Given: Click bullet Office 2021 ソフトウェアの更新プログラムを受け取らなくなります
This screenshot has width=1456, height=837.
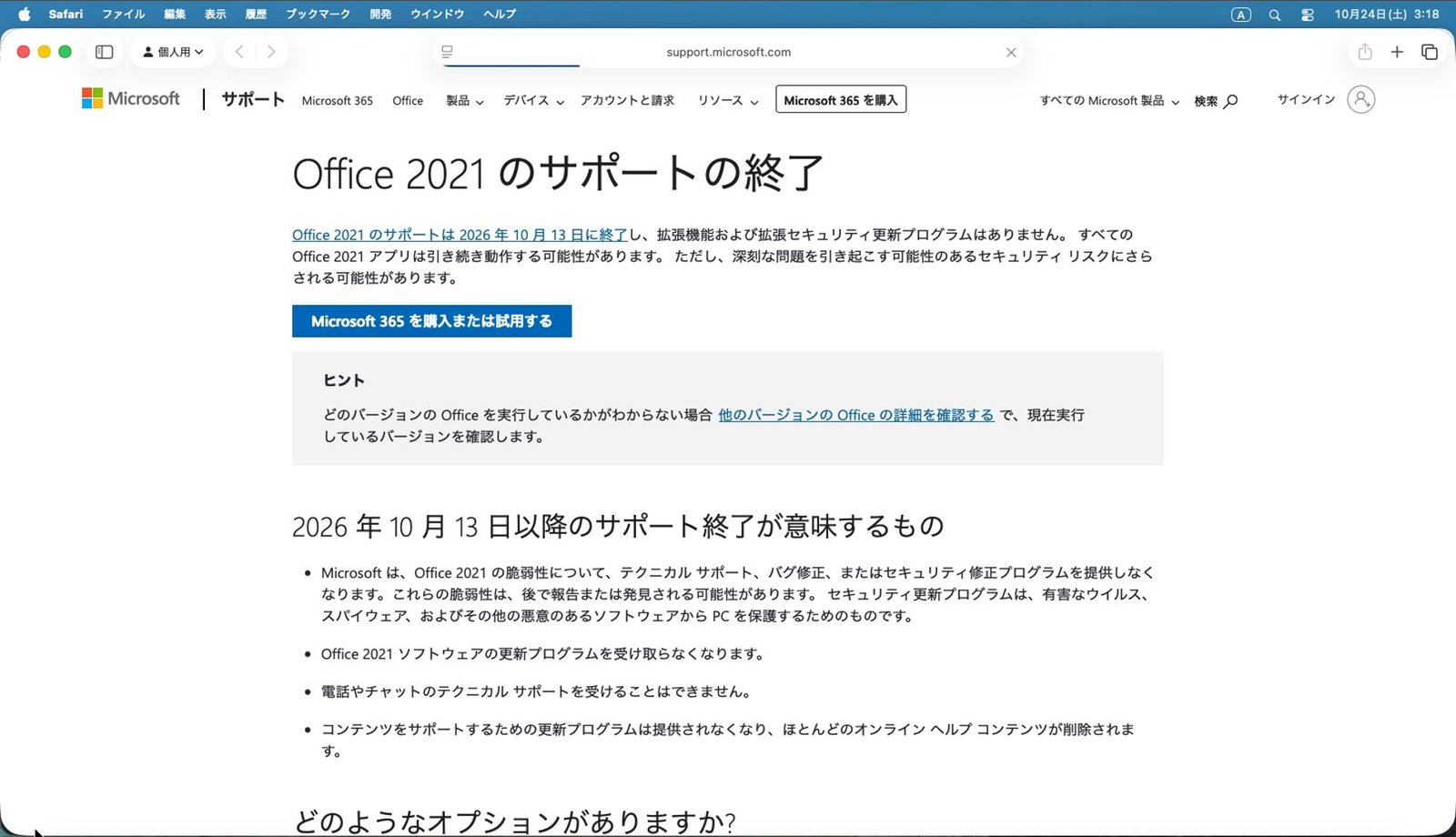Looking at the screenshot, I should 542,654.
